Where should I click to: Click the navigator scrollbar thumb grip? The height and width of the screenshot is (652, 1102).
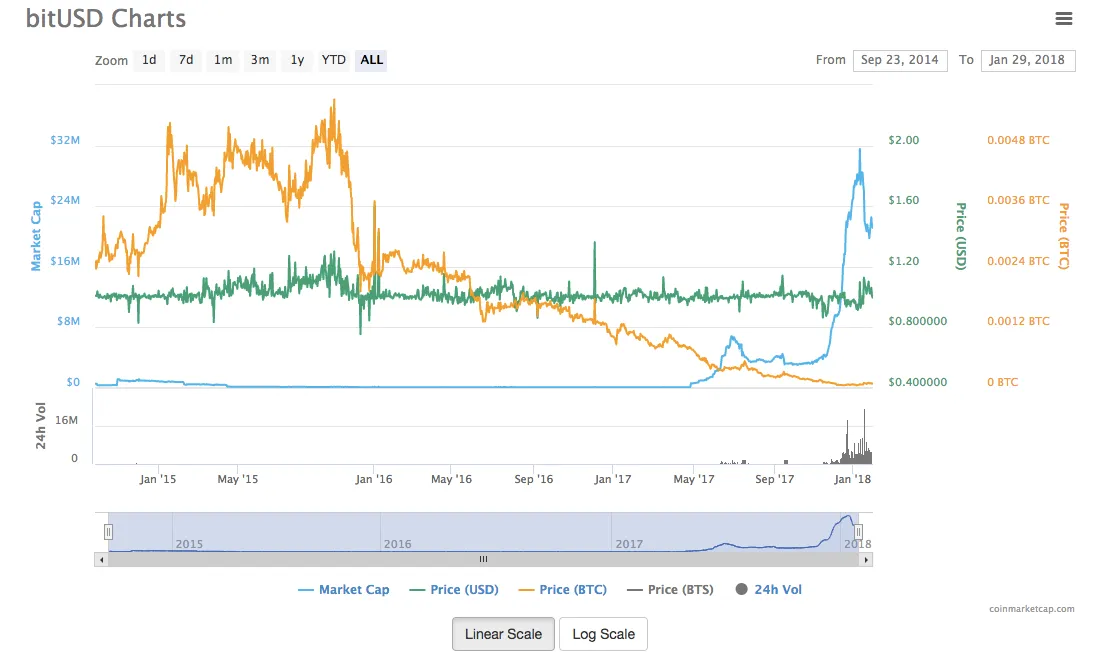tap(484, 560)
